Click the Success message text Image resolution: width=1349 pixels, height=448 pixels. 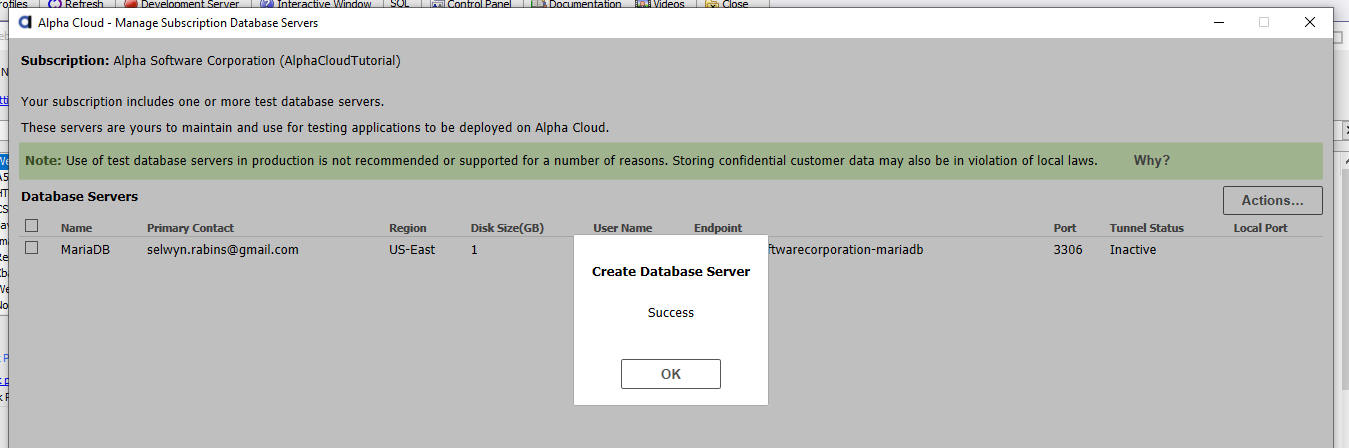(670, 312)
